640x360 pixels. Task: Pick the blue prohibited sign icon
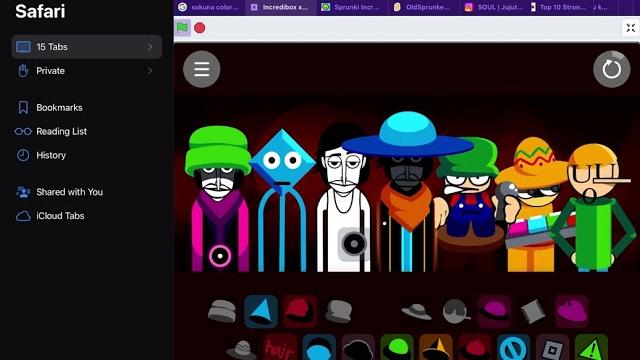(513, 347)
